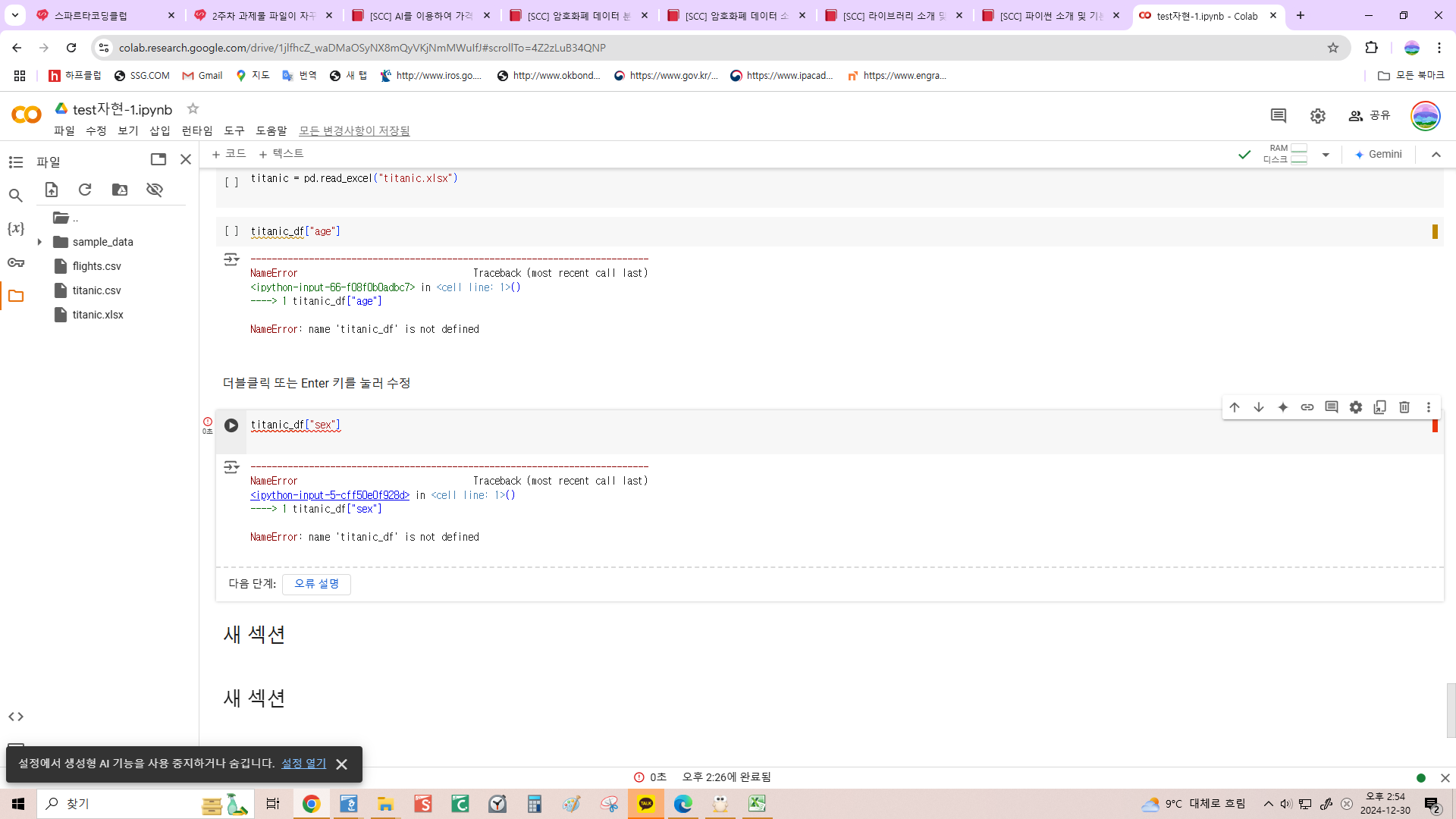
Task: Select the files folder sidebar icon
Action: pyautogui.click(x=16, y=296)
